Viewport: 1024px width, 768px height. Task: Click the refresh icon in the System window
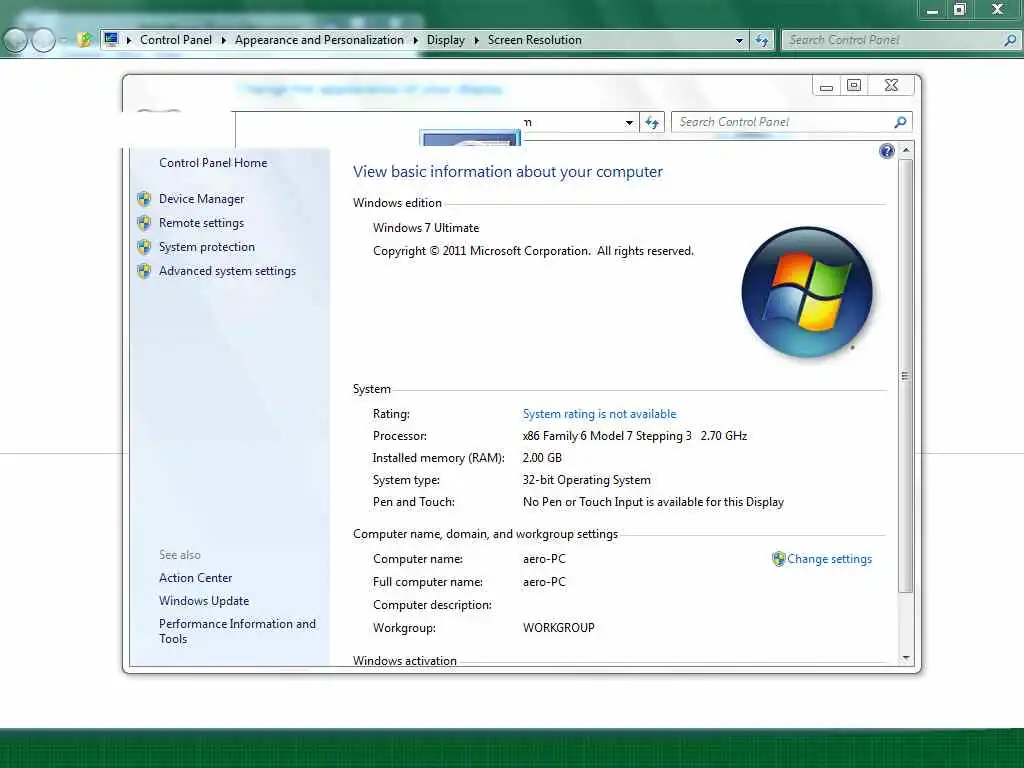coord(652,122)
